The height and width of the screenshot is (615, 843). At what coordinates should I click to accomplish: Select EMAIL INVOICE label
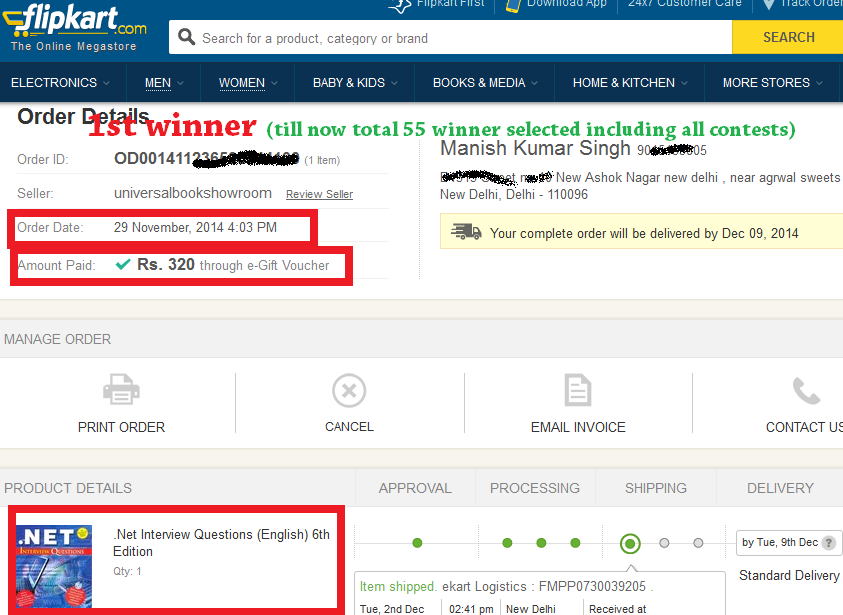(x=578, y=427)
